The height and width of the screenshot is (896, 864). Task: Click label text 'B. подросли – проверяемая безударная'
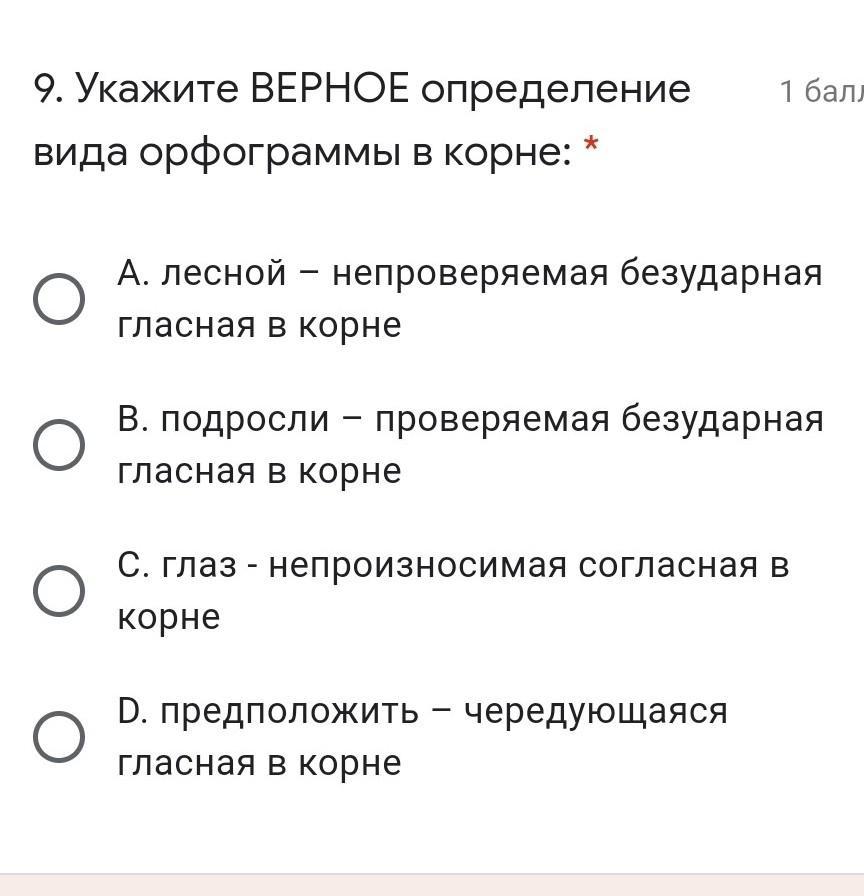coord(469,418)
